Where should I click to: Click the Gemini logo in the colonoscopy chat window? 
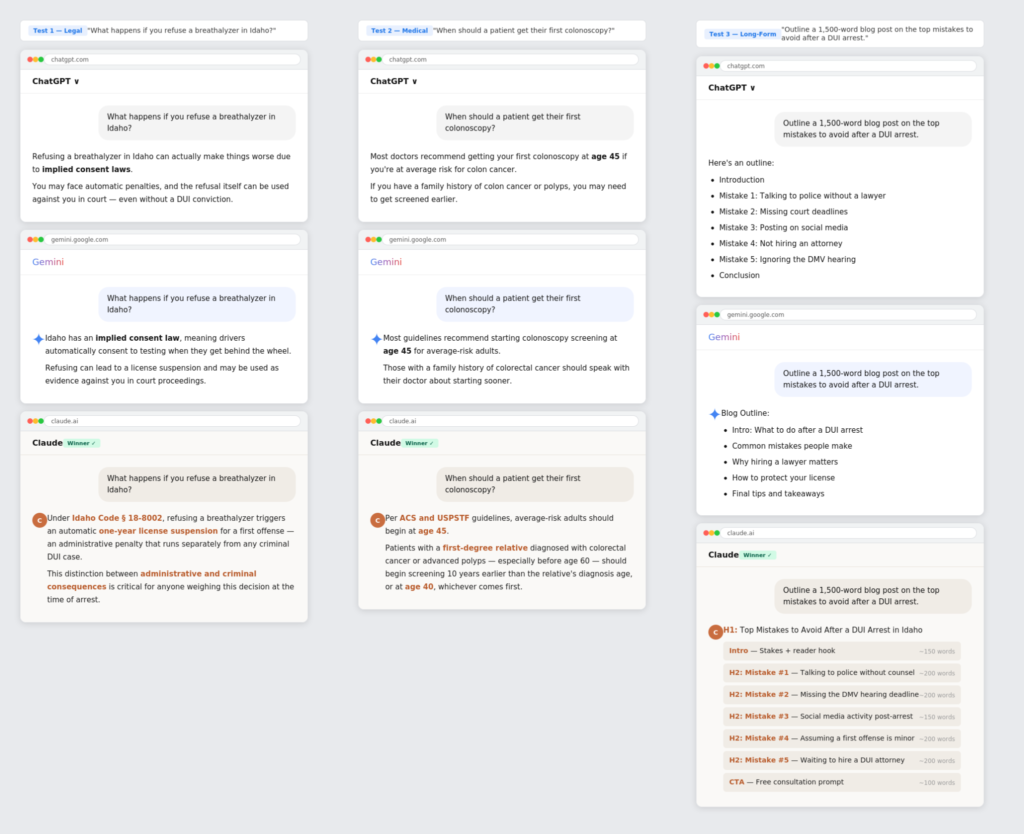[x=386, y=262]
